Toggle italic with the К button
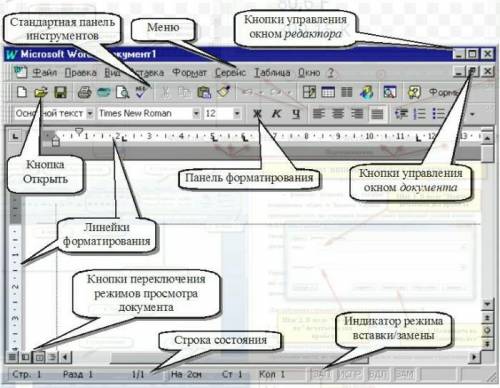Image resolution: width=500 pixels, height=388 pixels. (276, 114)
